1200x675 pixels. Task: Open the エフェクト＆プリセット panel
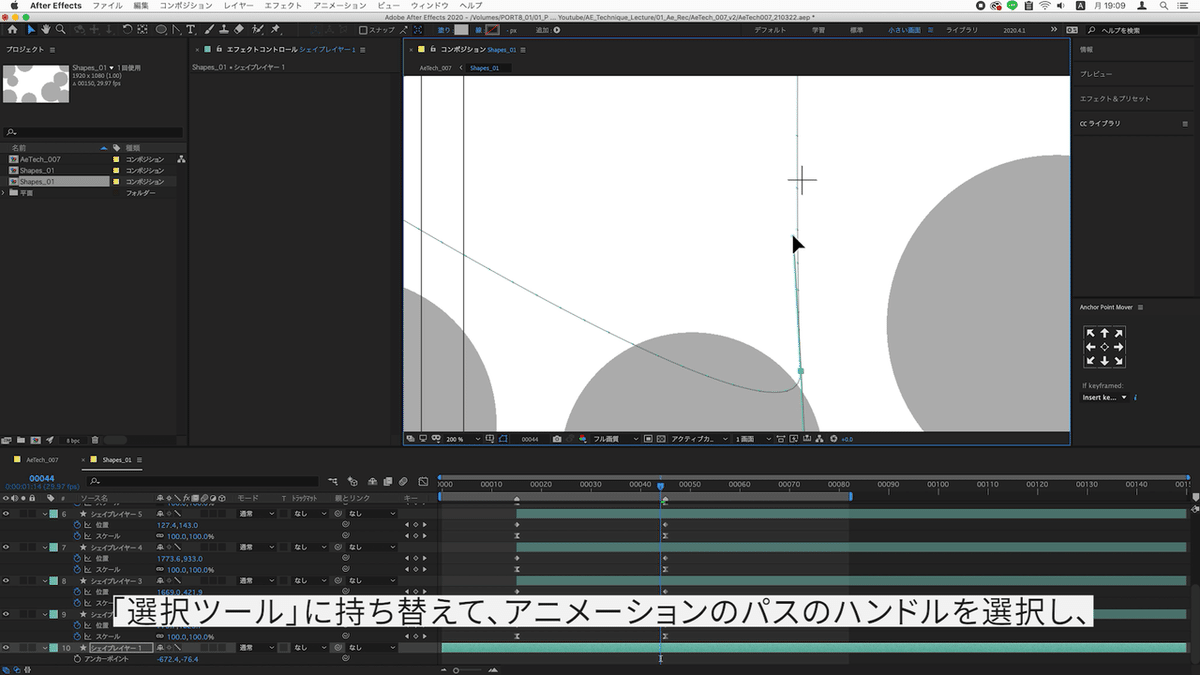tap(1115, 99)
